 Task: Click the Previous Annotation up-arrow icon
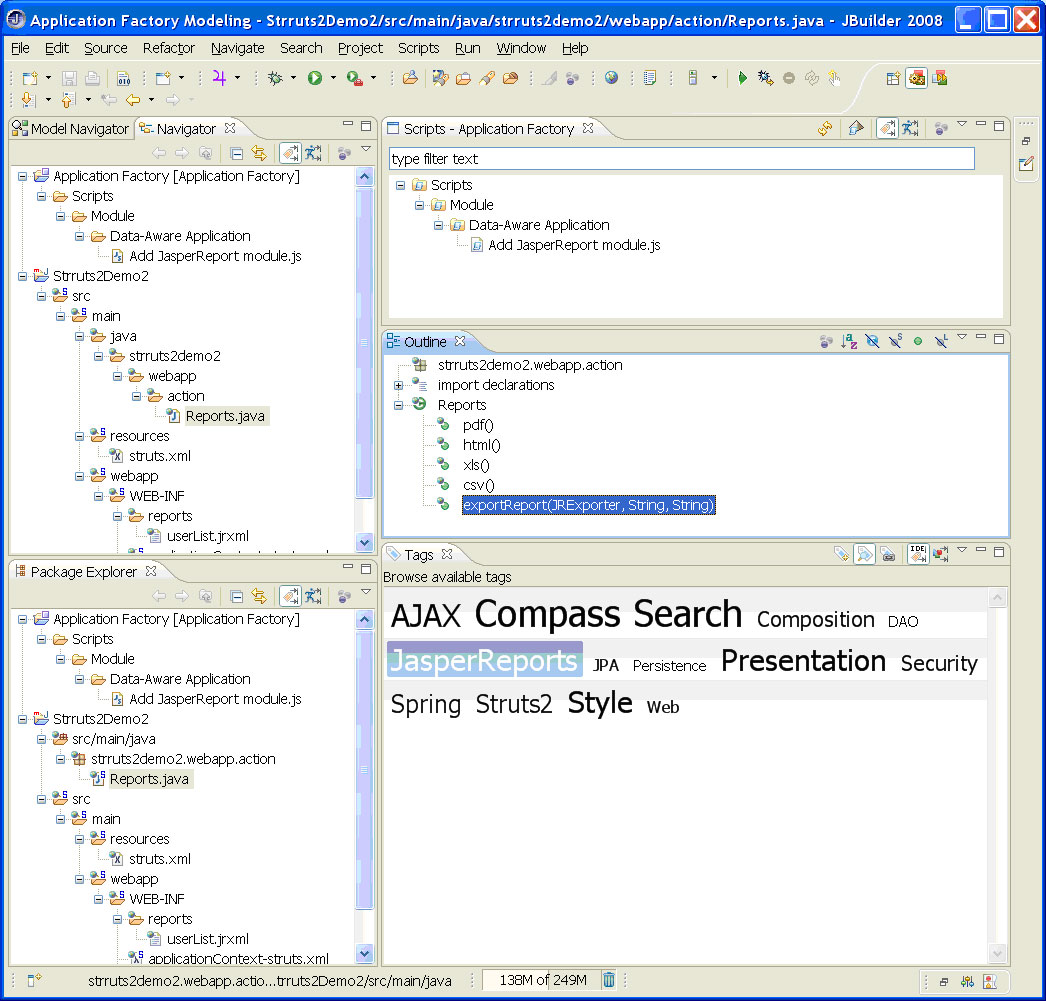(x=67, y=100)
